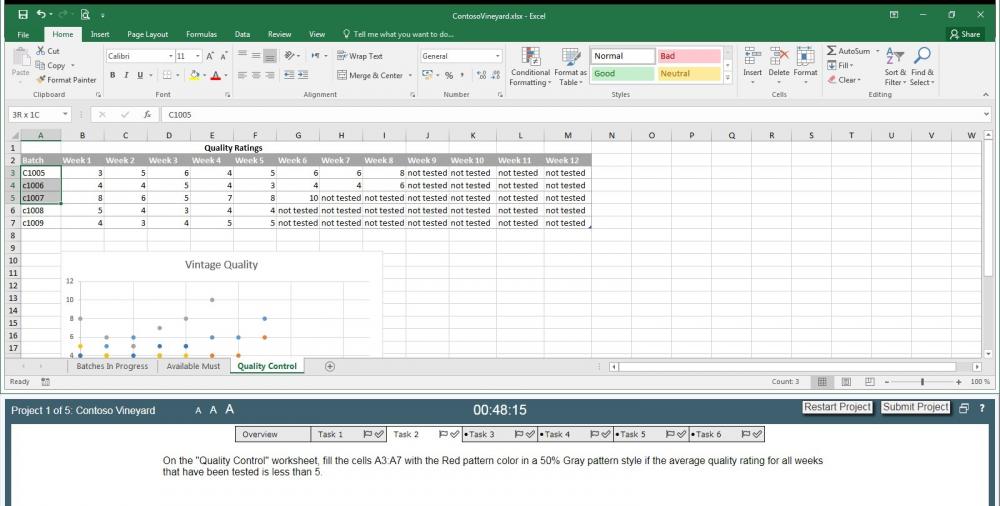Apply Bad cell style swatch

click(x=689, y=56)
